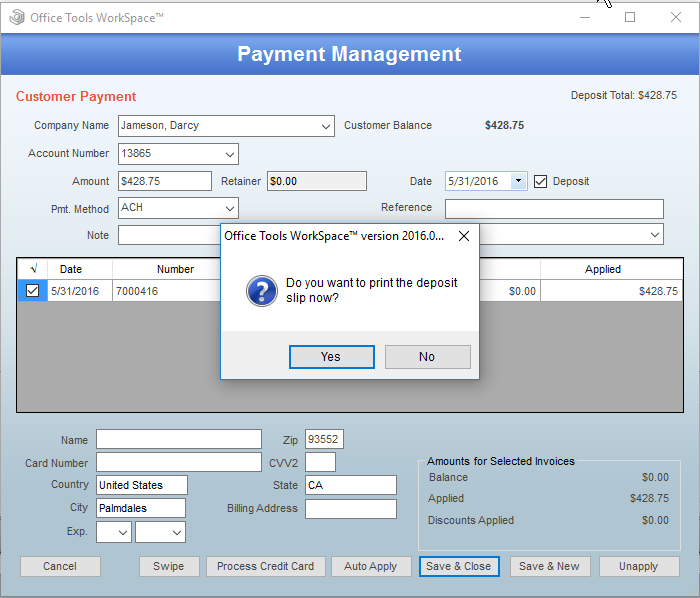The width and height of the screenshot is (700, 598).
Task: Click the checkmark column header
Action: click(x=33, y=269)
